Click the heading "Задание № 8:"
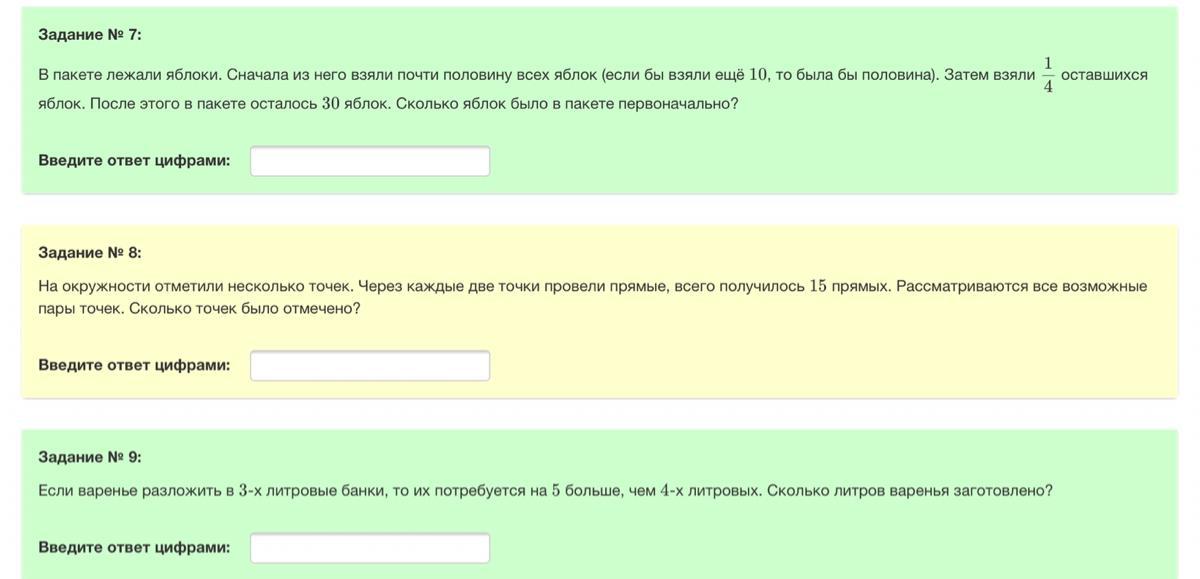Viewport: 1200px width, 579px height. (x=90, y=252)
